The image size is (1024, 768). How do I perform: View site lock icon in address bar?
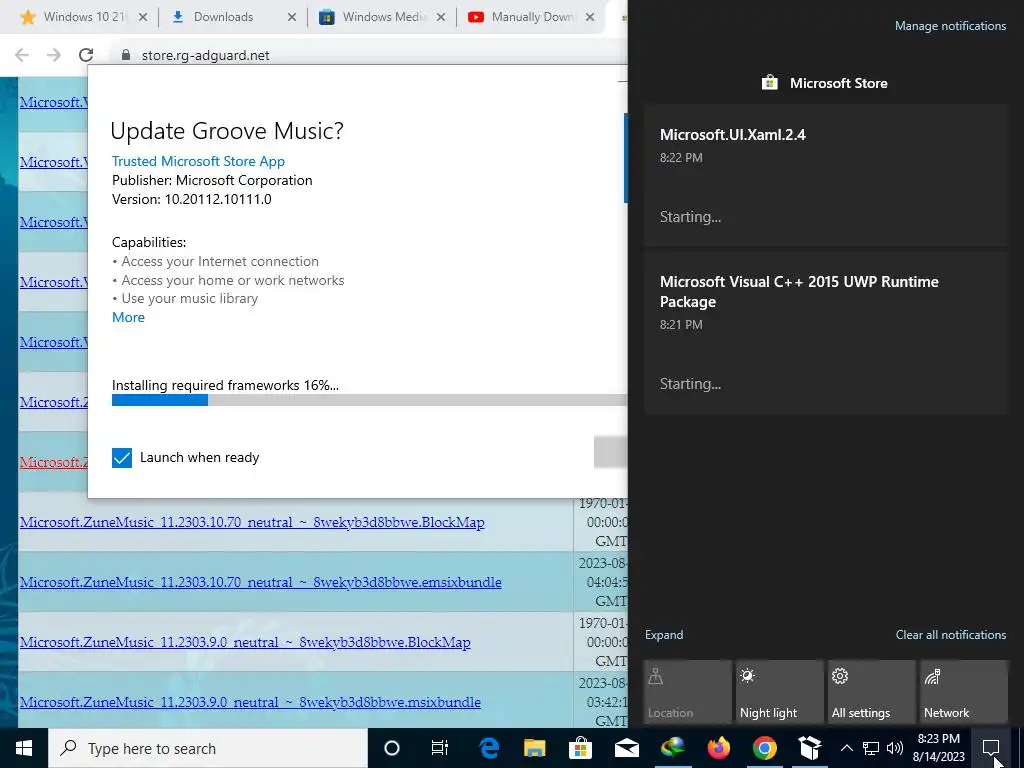click(x=126, y=56)
